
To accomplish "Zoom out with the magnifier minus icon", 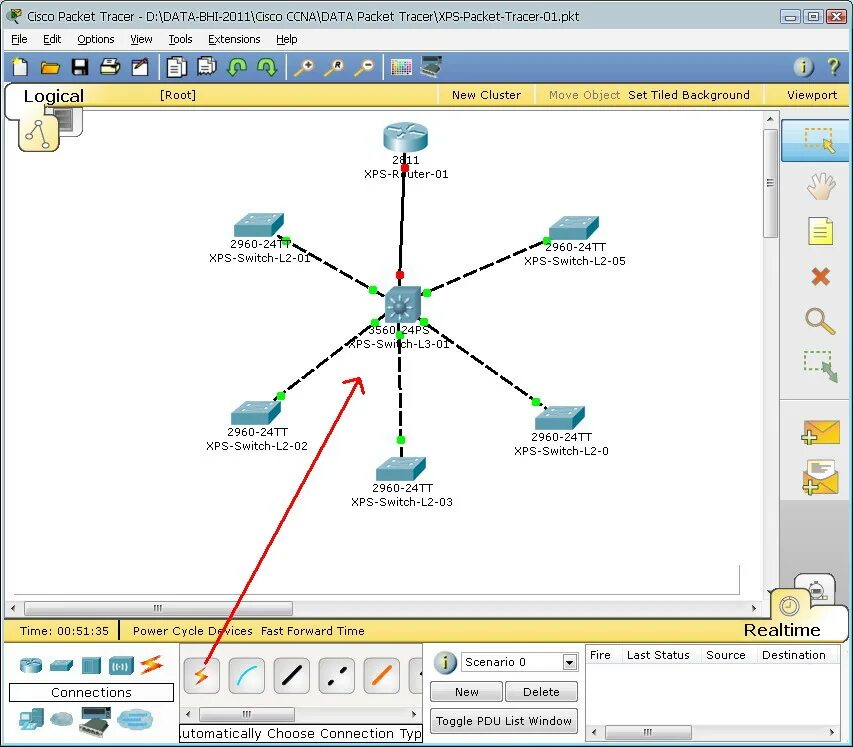I will 364,67.
